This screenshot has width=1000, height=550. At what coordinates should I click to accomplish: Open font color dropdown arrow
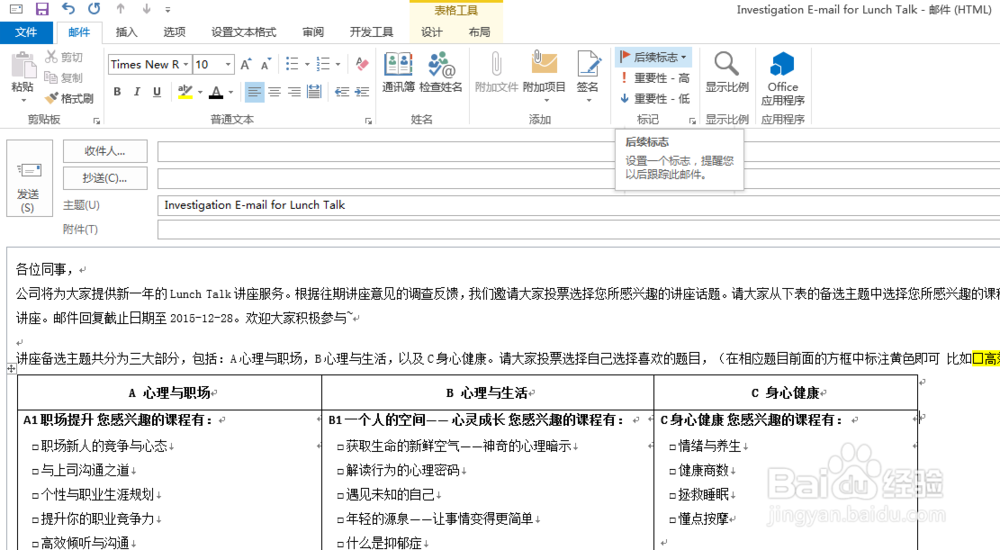point(231,92)
